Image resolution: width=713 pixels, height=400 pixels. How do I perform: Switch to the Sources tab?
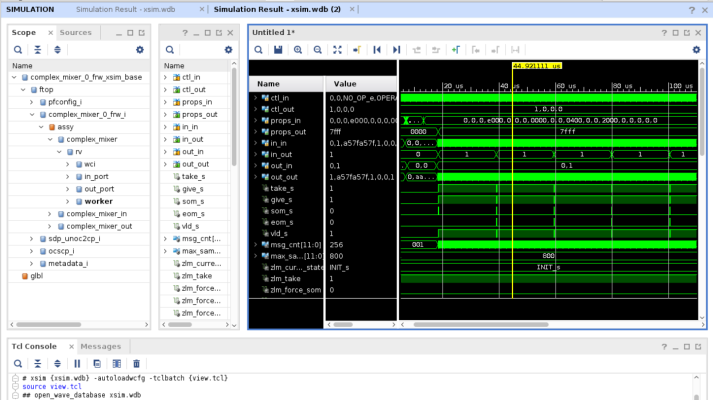click(75, 32)
